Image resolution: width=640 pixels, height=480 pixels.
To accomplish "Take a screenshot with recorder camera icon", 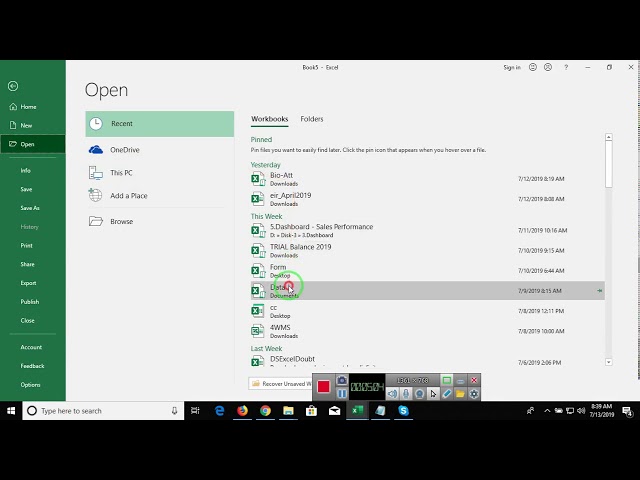I will click(342, 380).
